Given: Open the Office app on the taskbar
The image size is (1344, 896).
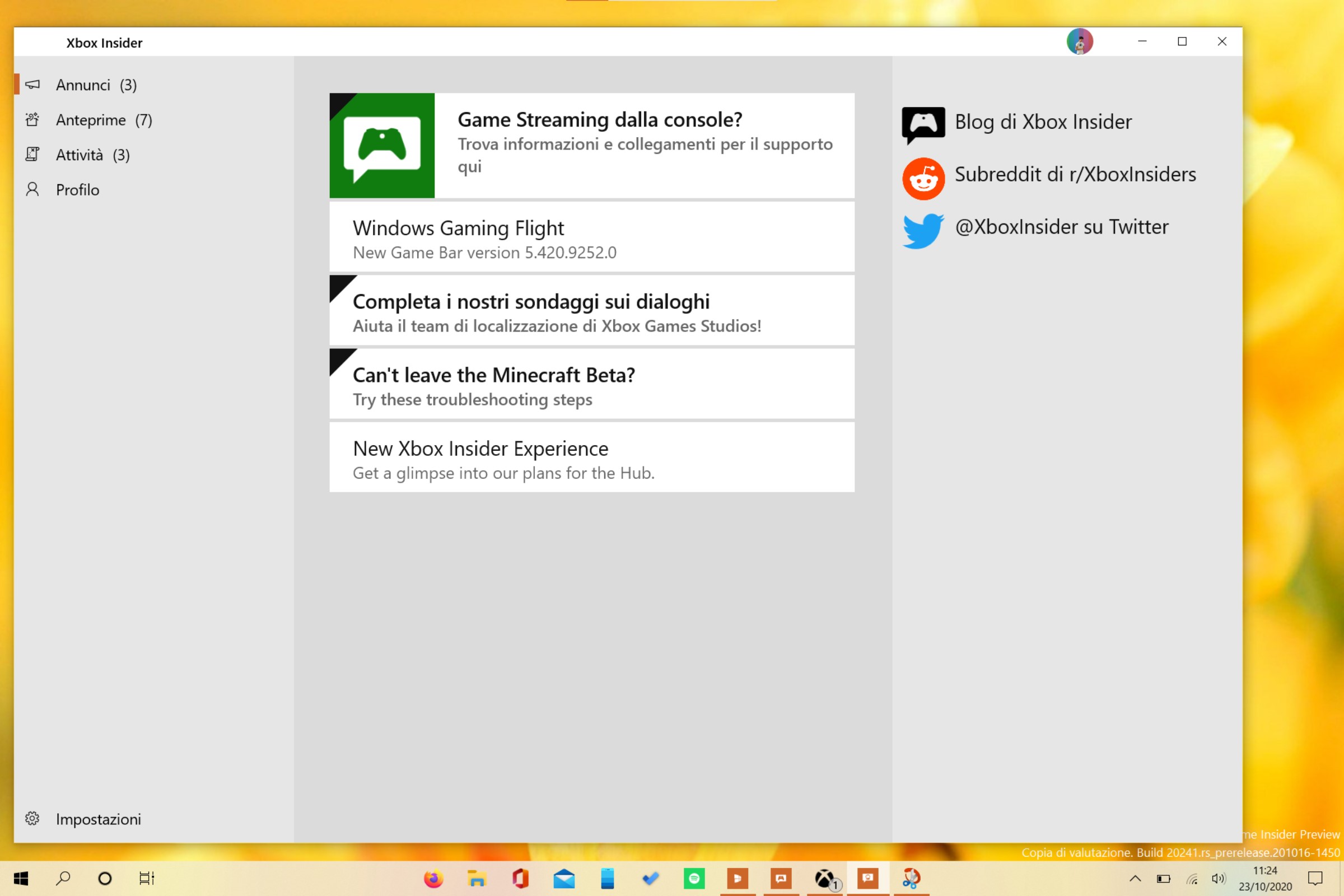Looking at the screenshot, I should [521, 878].
